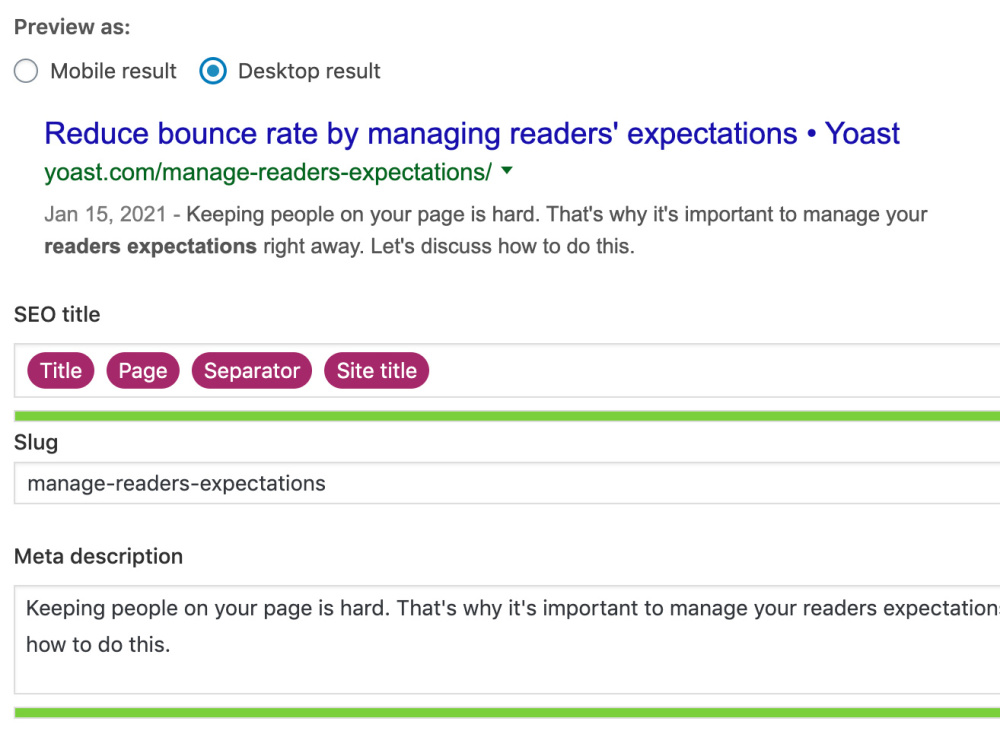
Task: Select the Mobile result radio button
Action: 26,71
